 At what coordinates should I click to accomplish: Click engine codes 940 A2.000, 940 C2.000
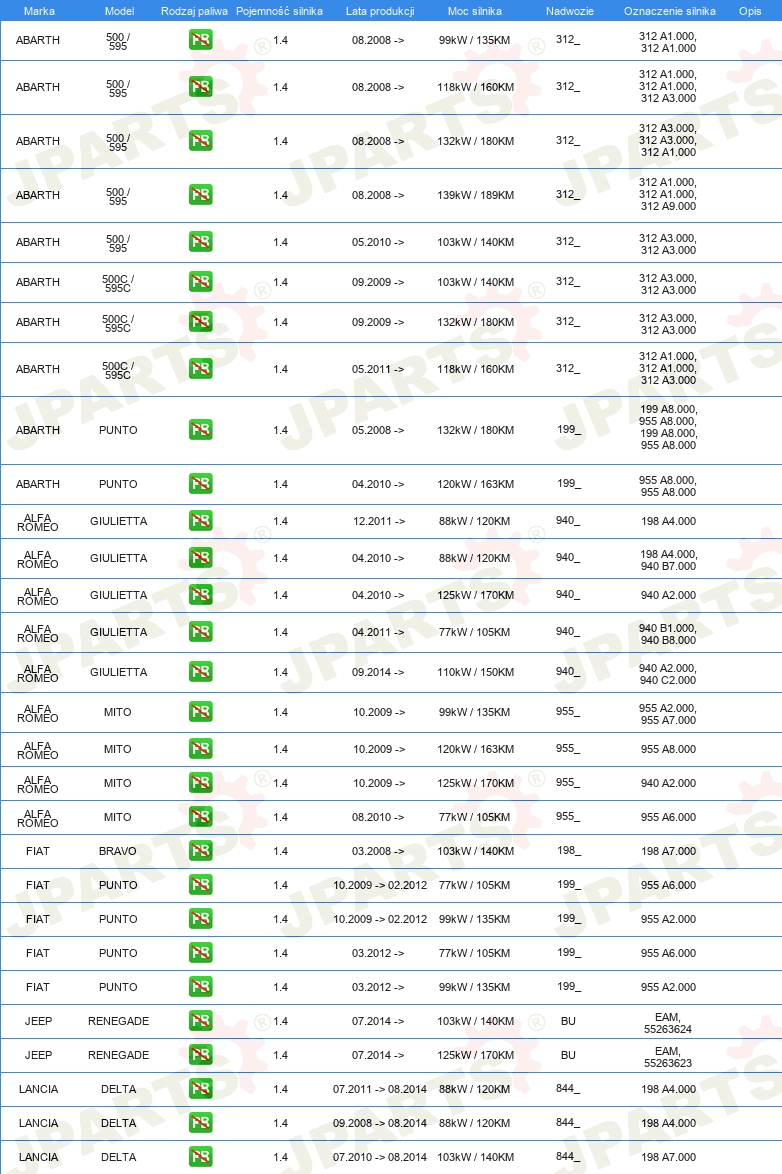(668, 674)
